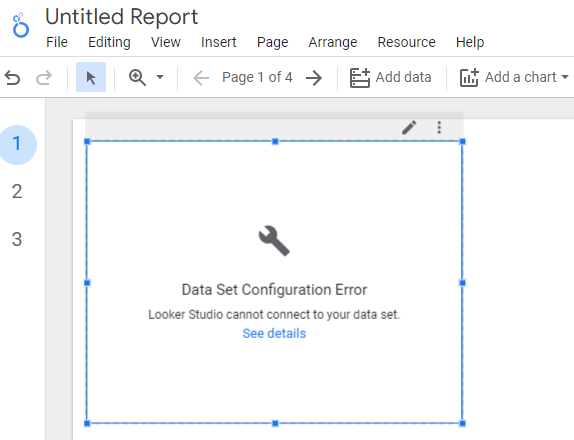Click Add data in the toolbar

[391, 78]
